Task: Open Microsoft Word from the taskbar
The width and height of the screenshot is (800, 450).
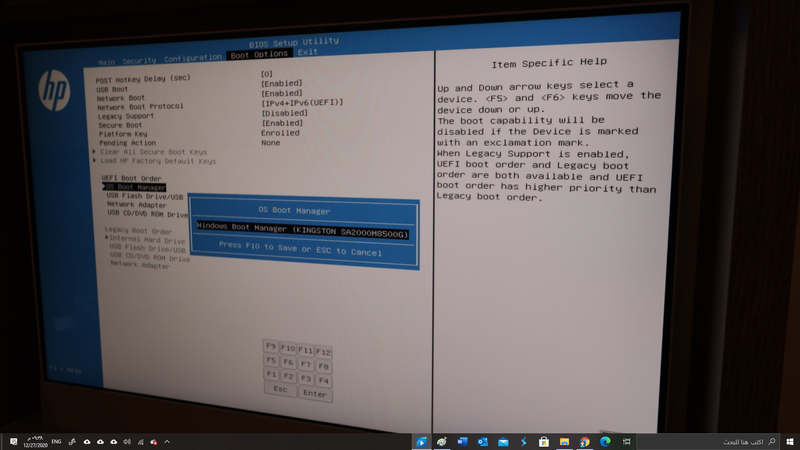Action: click(x=462, y=442)
